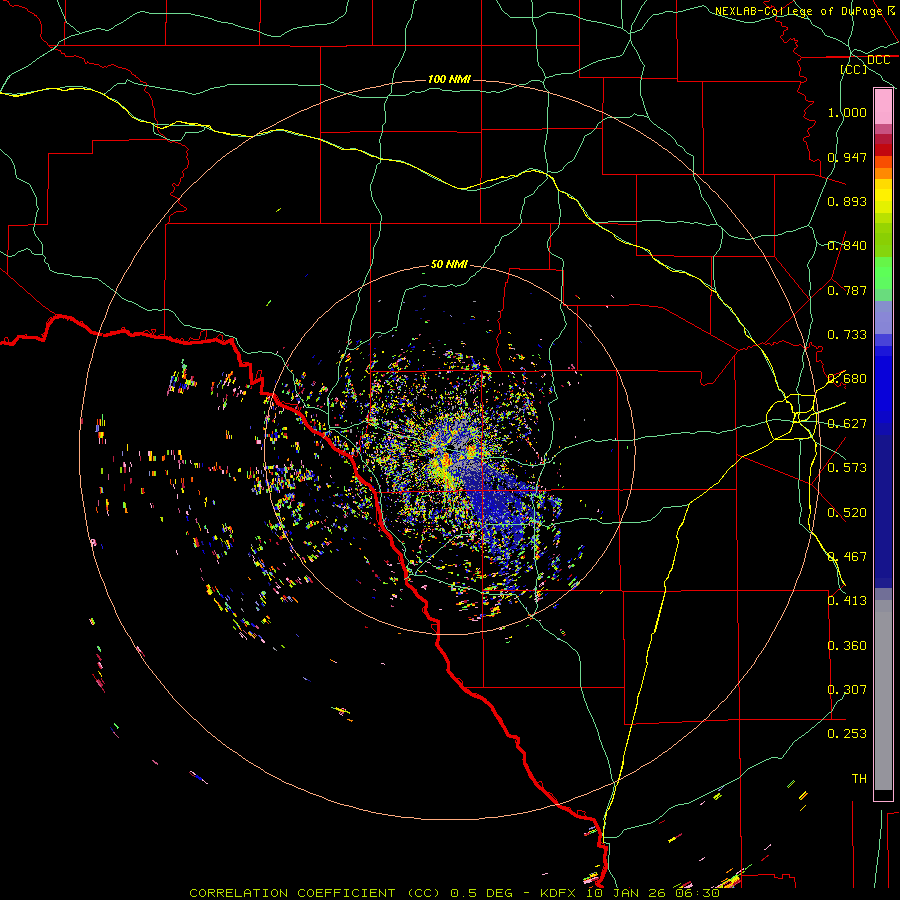Click the CORRELATION COEFFICIENT (CC) caption text
900x900 pixels.
pyautogui.click(x=314, y=893)
